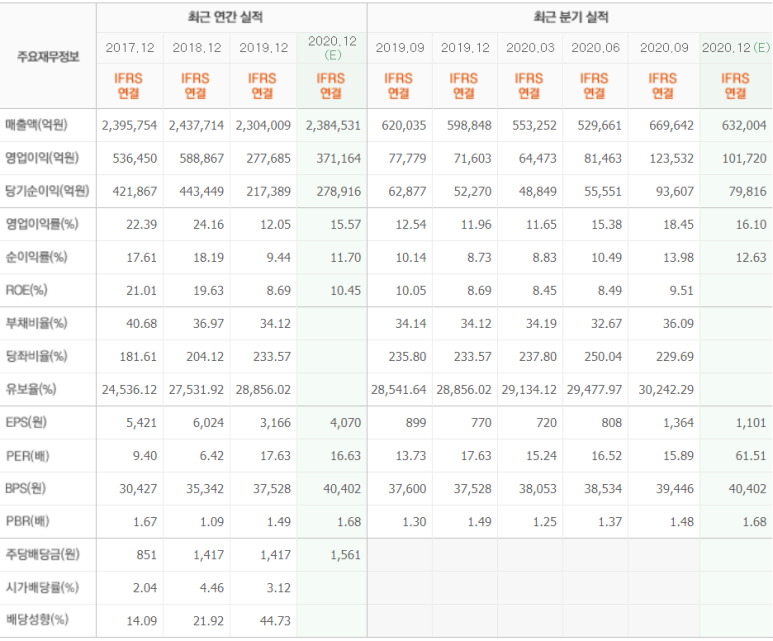Click the 영업이익률(%) row label
773x641 pixels.
(42, 224)
